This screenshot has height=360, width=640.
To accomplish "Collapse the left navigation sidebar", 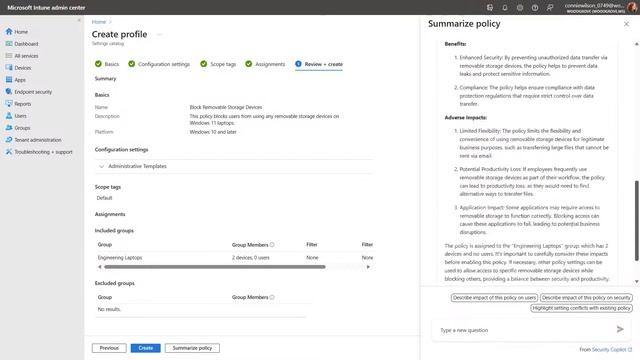I will coord(79,20).
